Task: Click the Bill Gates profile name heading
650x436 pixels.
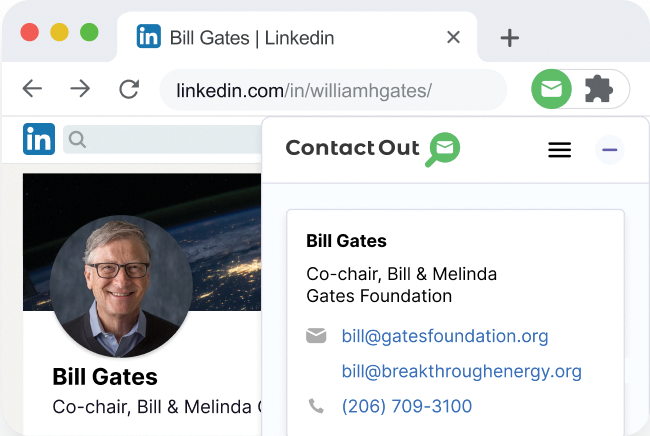Action: (x=105, y=377)
